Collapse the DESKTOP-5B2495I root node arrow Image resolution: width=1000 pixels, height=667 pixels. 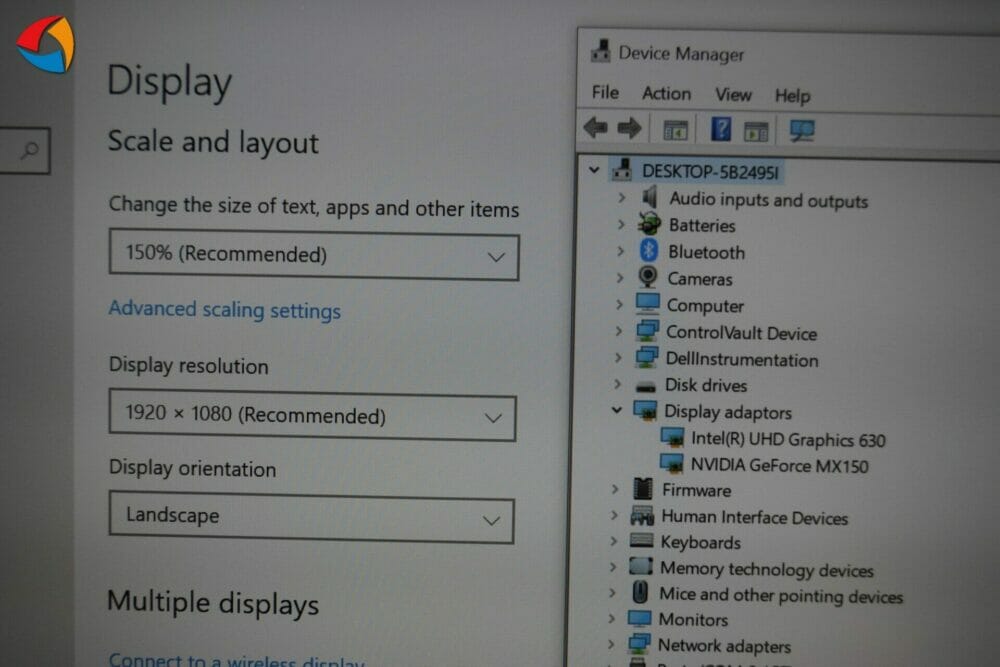(594, 170)
